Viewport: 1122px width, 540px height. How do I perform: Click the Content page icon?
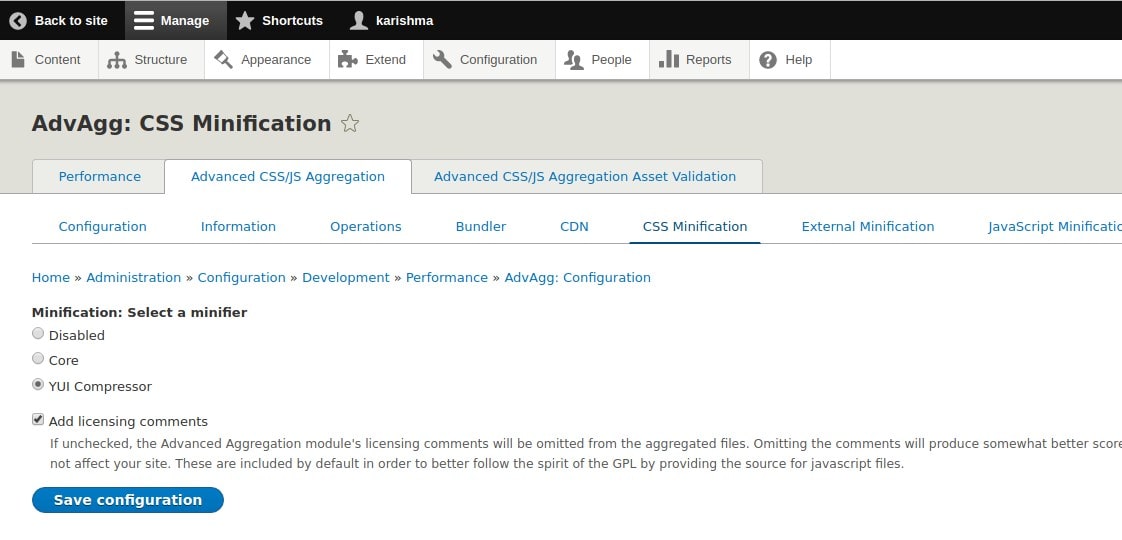pyautogui.click(x=18, y=59)
